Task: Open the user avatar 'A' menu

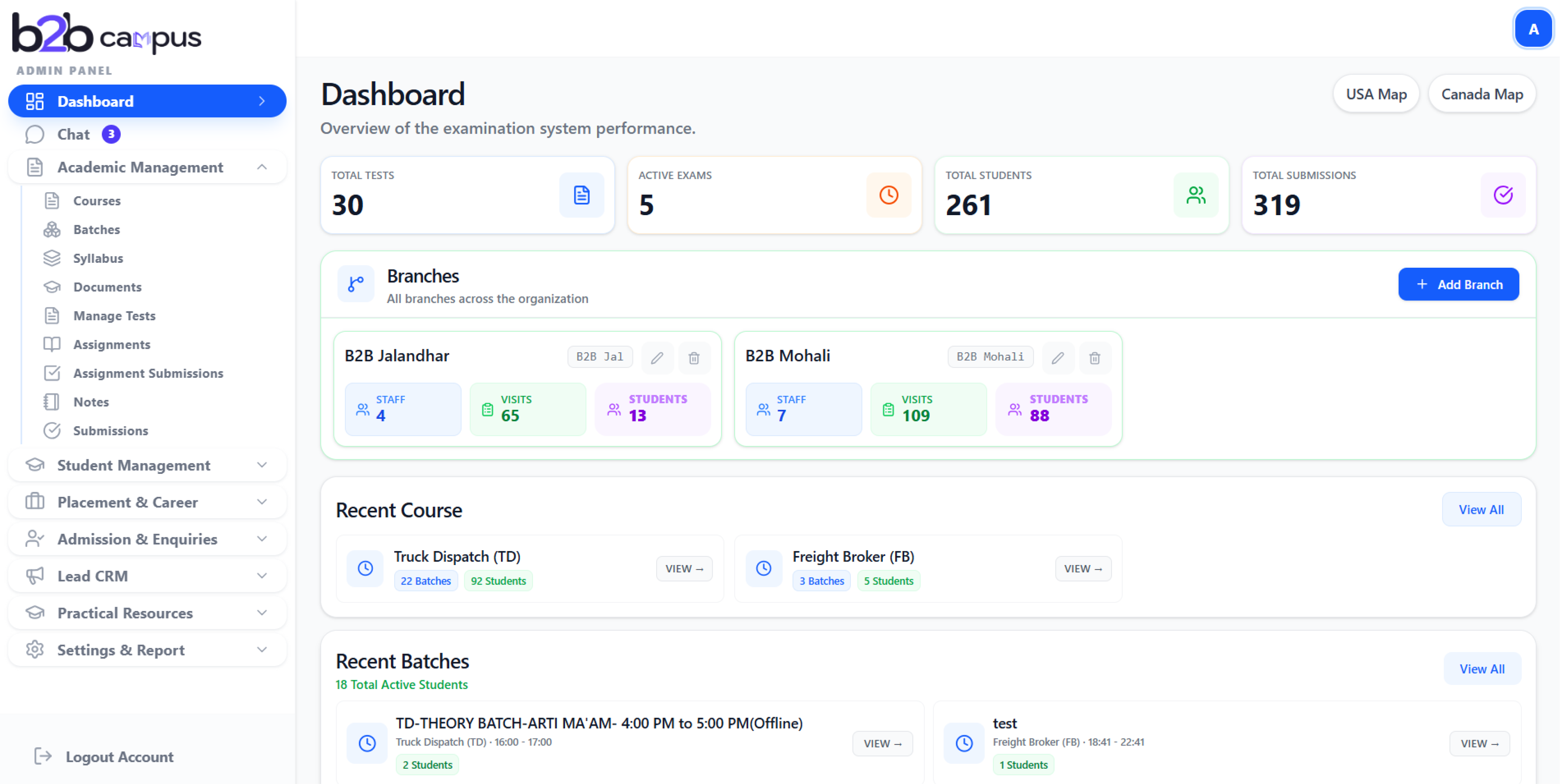Action: coord(1533,29)
